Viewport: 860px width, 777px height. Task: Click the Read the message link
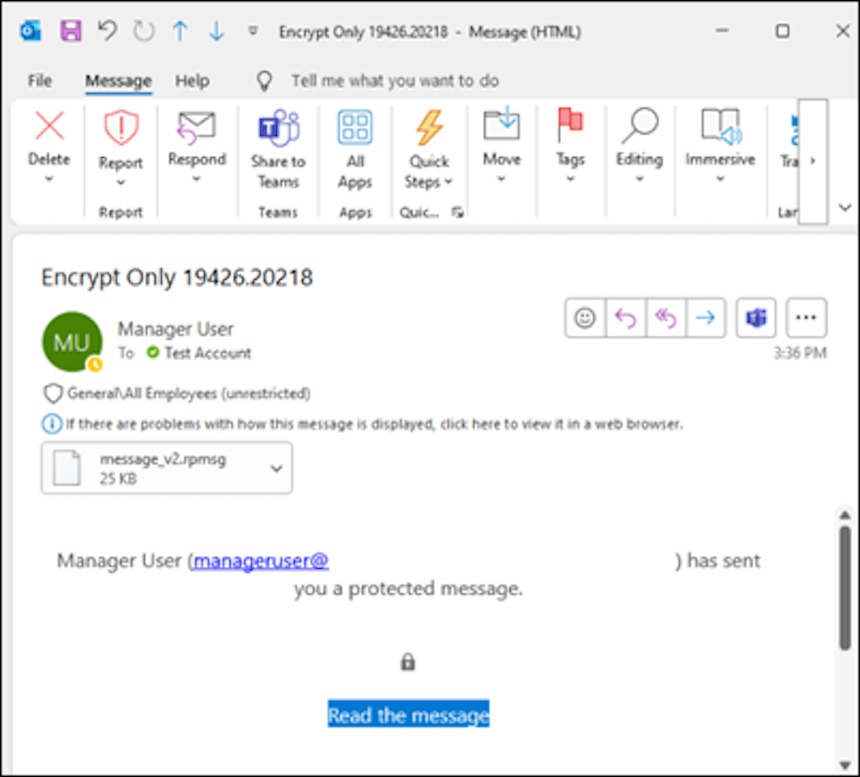(x=408, y=715)
